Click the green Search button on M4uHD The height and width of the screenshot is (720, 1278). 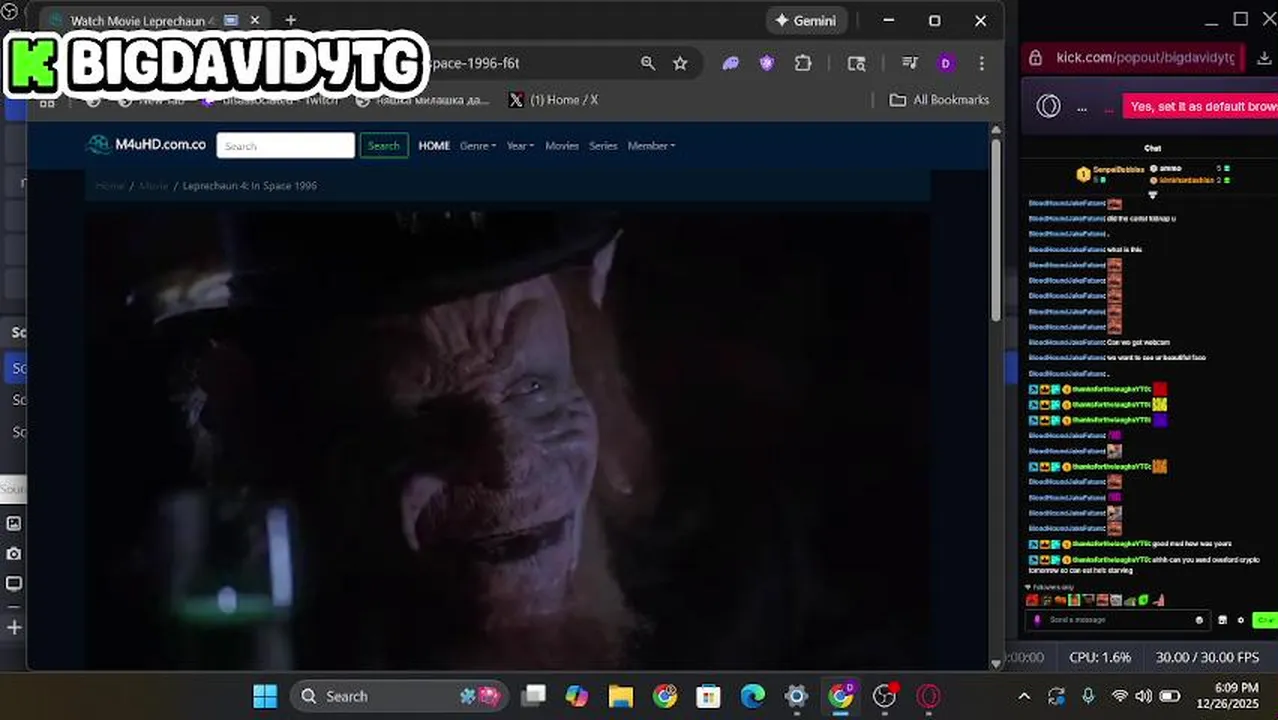point(384,146)
